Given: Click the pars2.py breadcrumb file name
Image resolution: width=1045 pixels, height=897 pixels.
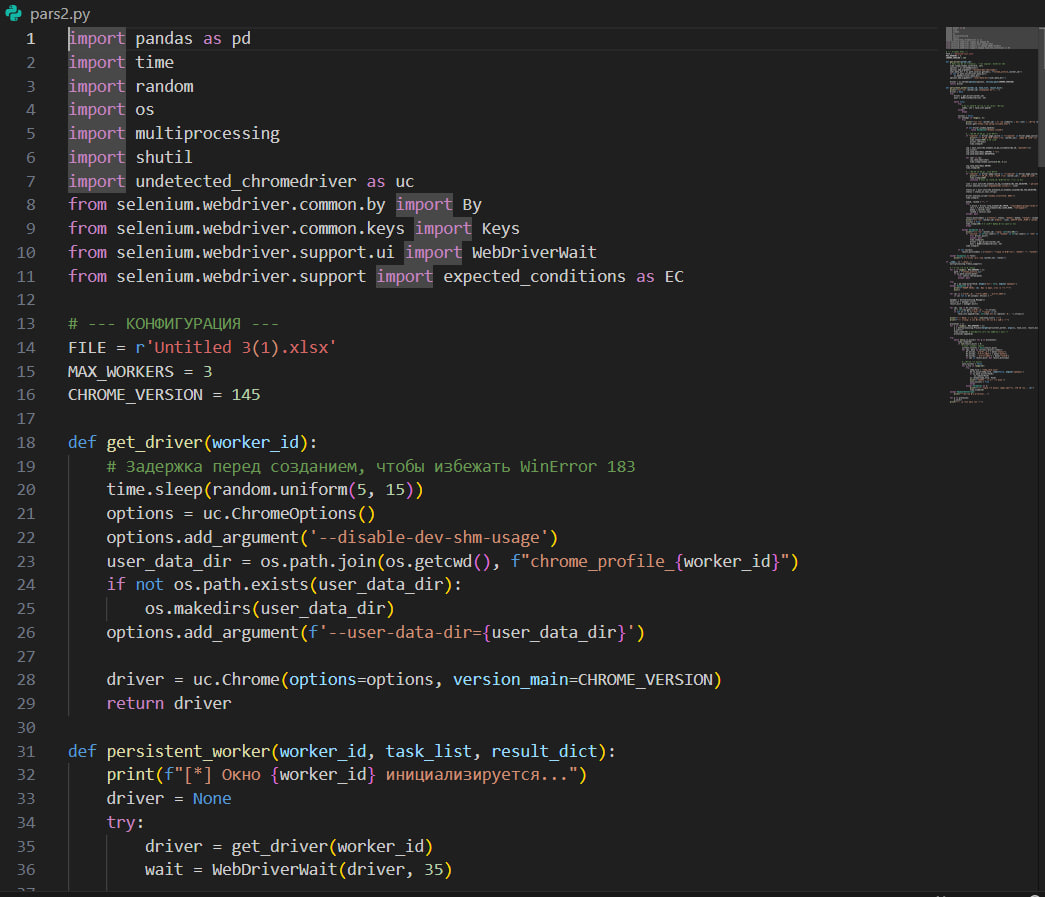Looking at the screenshot, I should pos(60,14).
